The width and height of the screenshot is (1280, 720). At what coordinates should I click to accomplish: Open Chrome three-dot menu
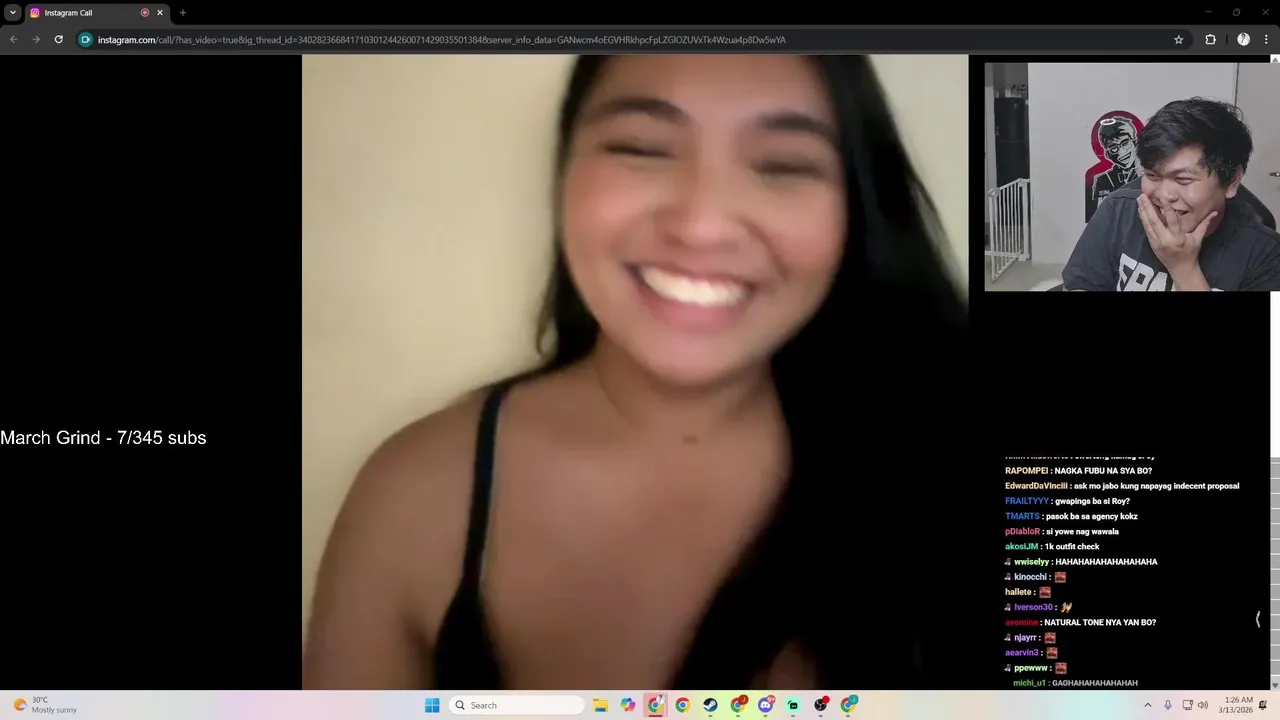(1266, 40)
